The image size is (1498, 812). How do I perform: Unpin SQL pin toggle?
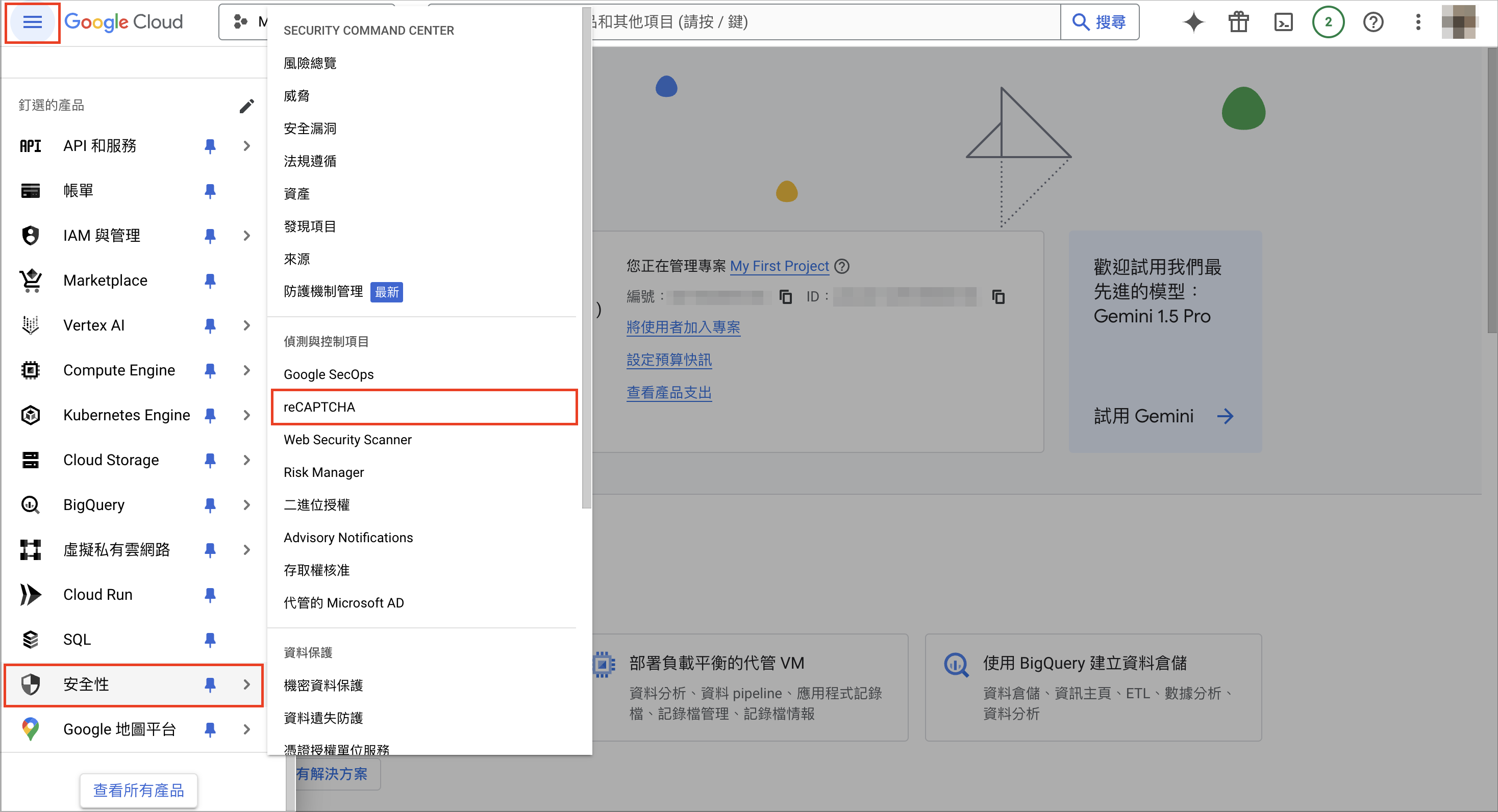pyautogui.click(x=210, y=640)
